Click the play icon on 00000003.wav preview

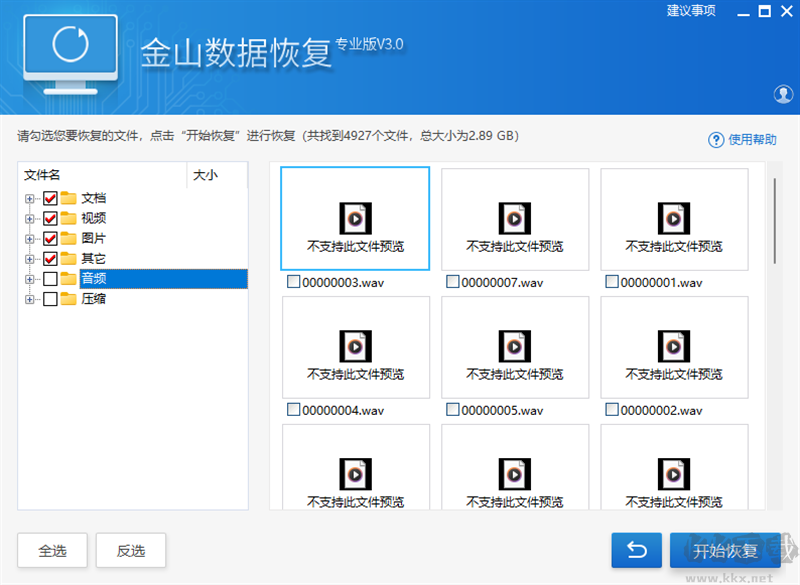[355, 216]
